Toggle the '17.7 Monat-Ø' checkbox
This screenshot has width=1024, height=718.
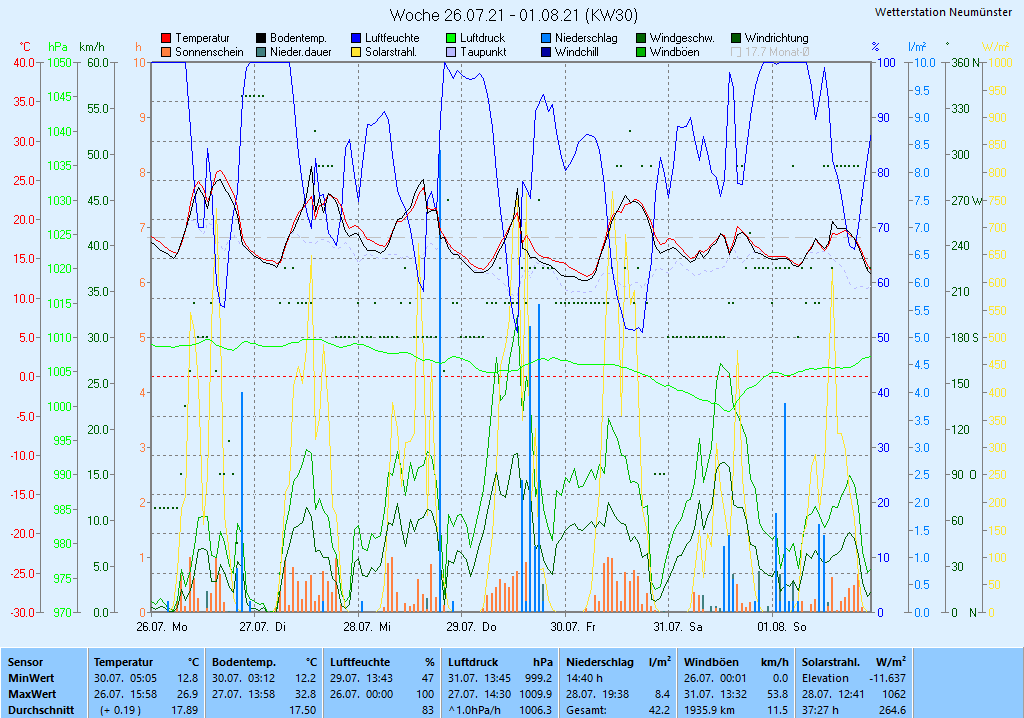pyautogui.click(x=736, y=52)
